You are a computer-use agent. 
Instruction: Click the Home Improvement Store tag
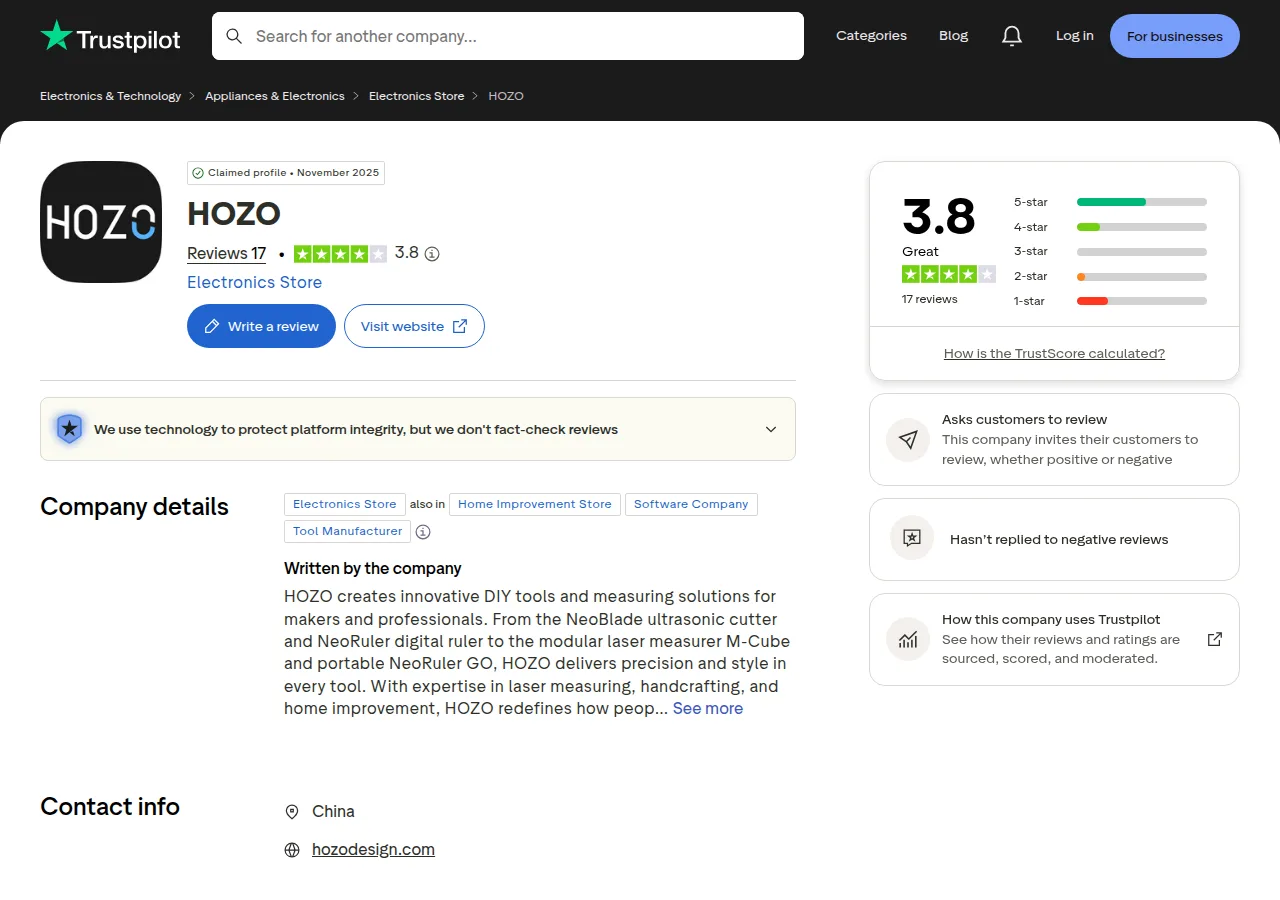pos(535,505)
